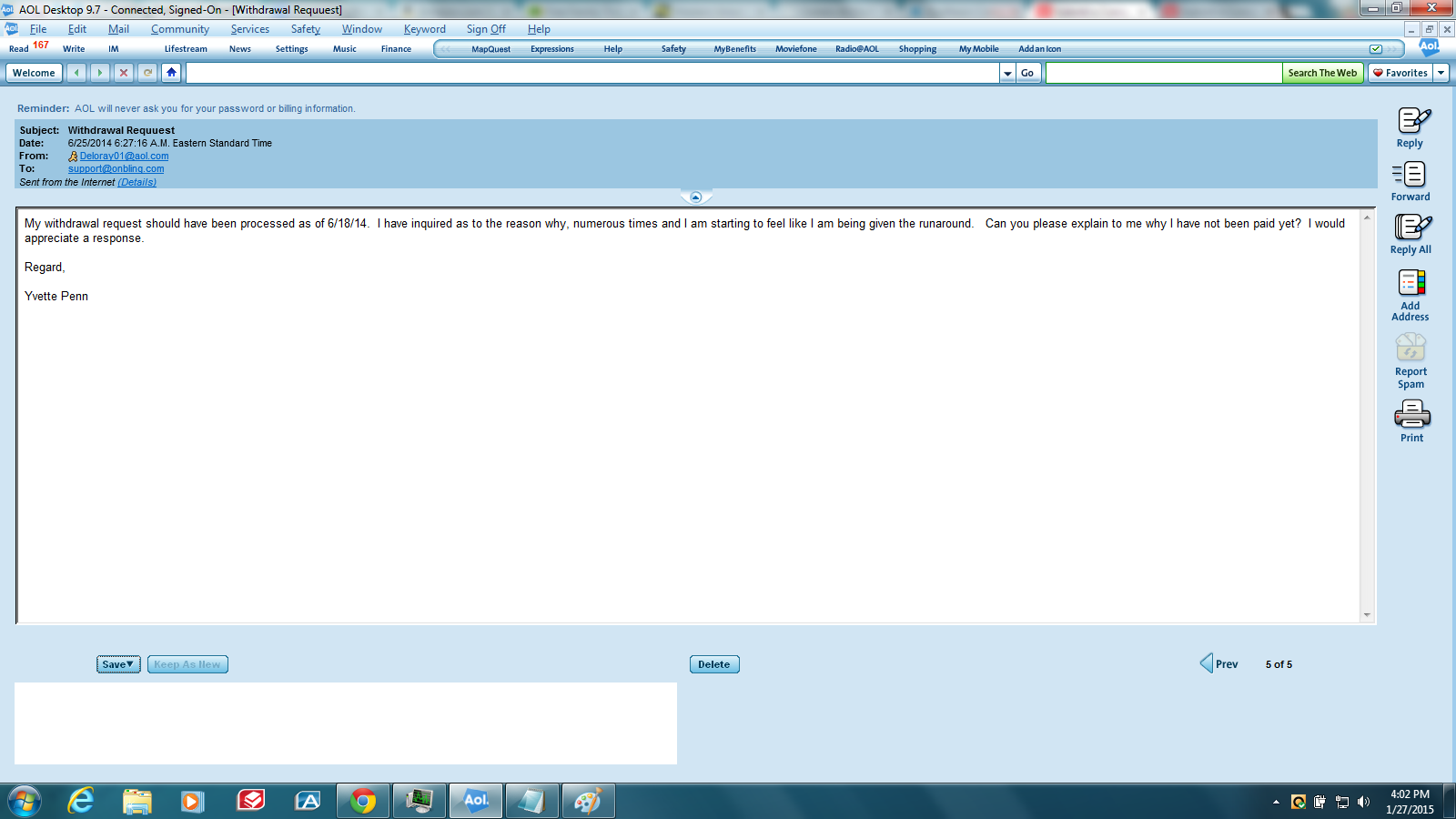Click the Keep As New button

tap(187, 664)
